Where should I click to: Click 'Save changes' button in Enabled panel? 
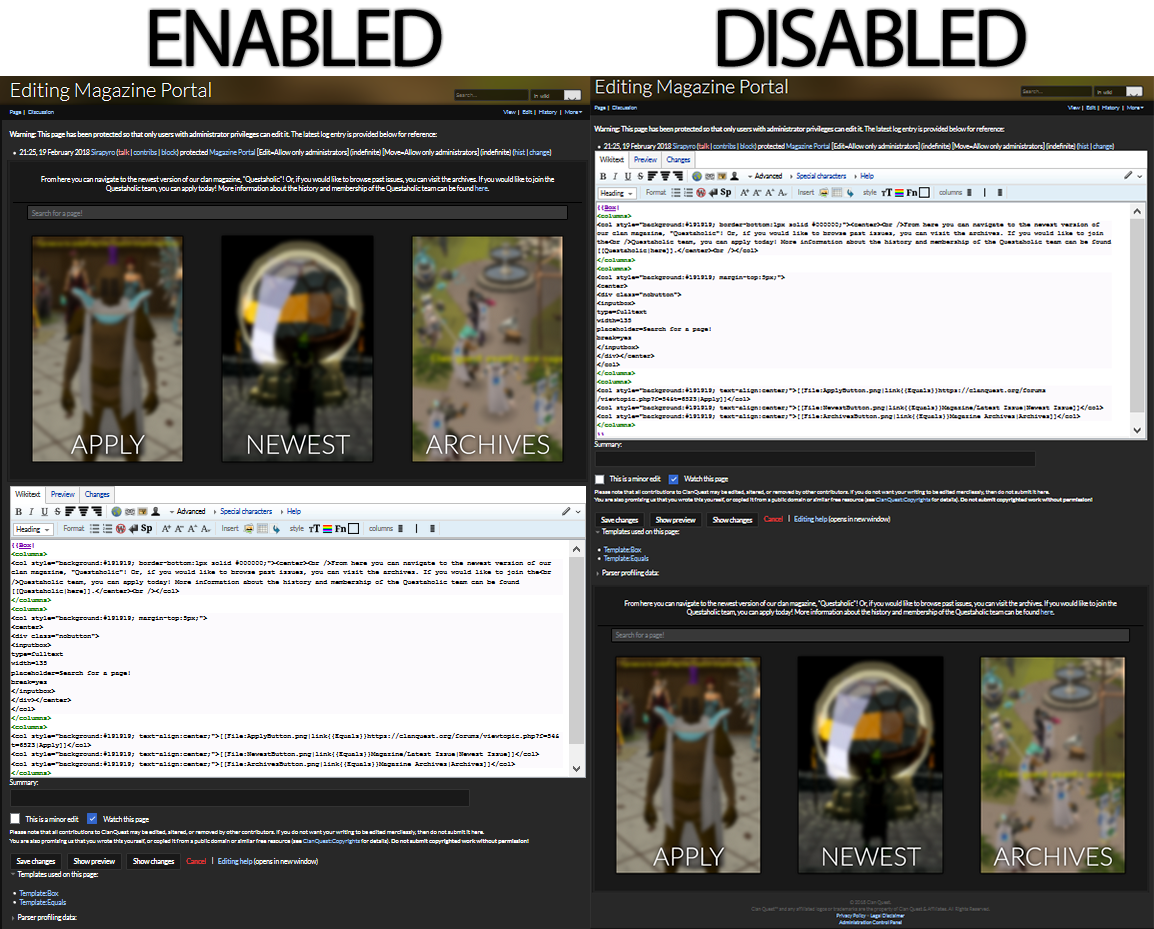point(35,861)
